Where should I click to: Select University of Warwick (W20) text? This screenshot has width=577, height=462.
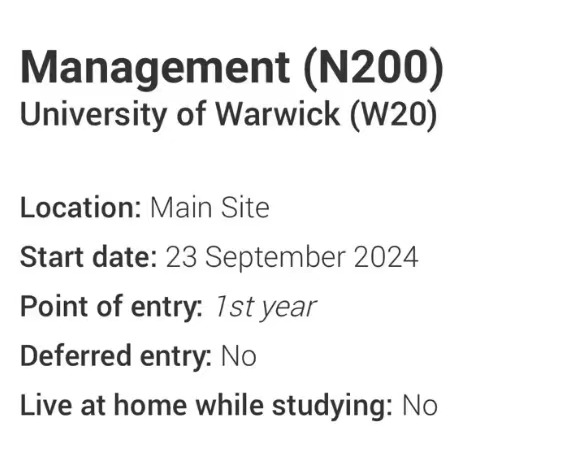pos(229,115)
